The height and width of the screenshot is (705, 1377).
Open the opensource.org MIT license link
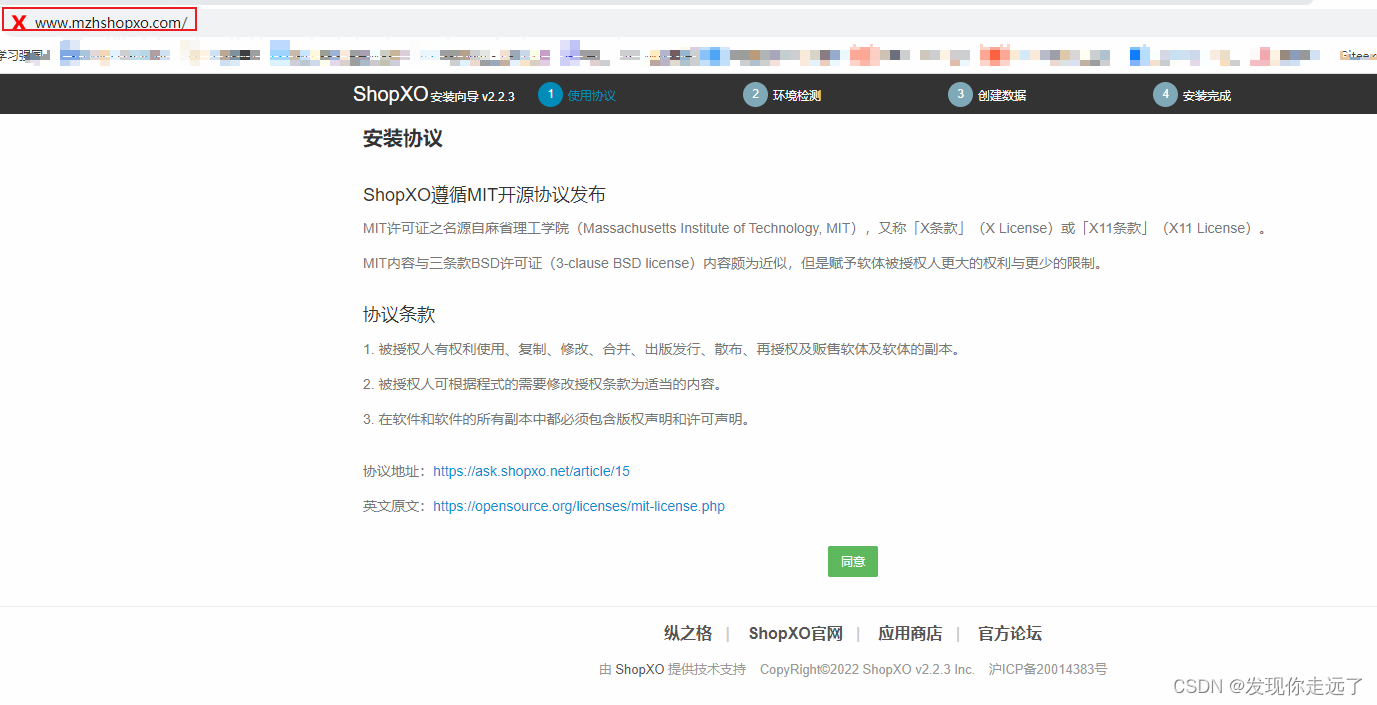coord(579,506)
